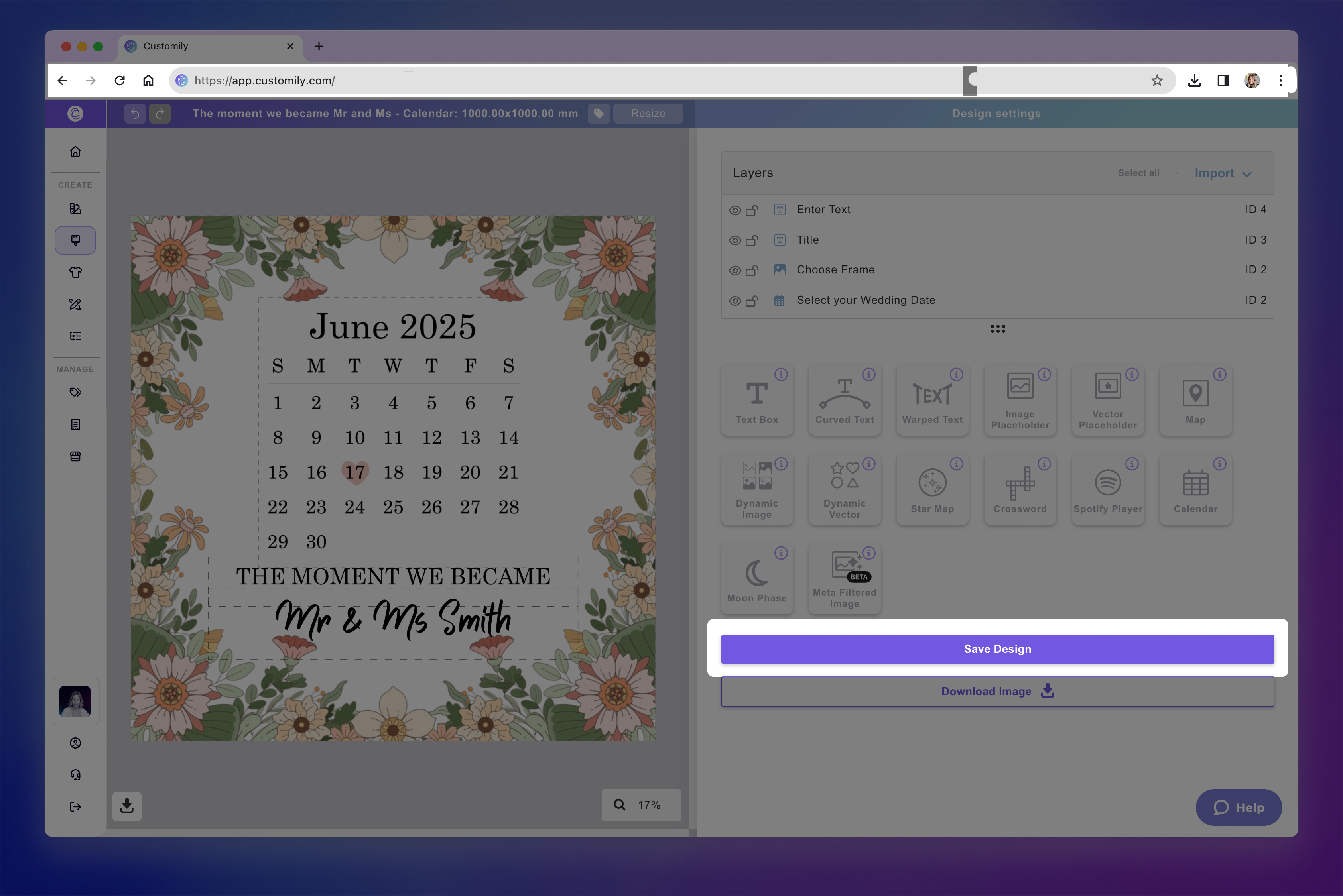Click Select all in Layers panel
This screenshot has width=1343, height=896.
click(1138, 173)
